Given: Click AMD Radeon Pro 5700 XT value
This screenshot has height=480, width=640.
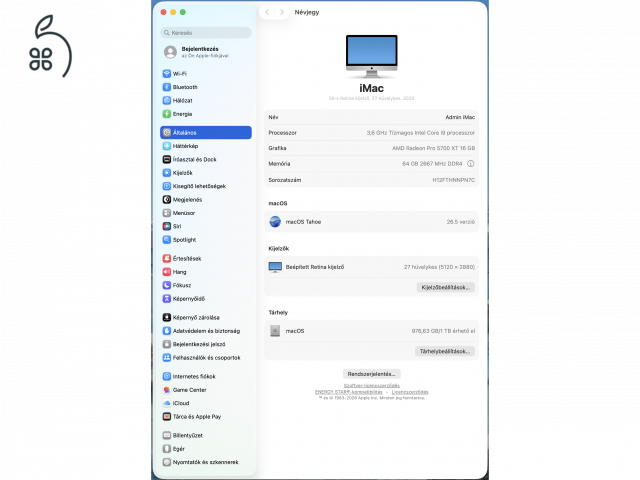Looking at the screenshot, I should tap(433, 148).
